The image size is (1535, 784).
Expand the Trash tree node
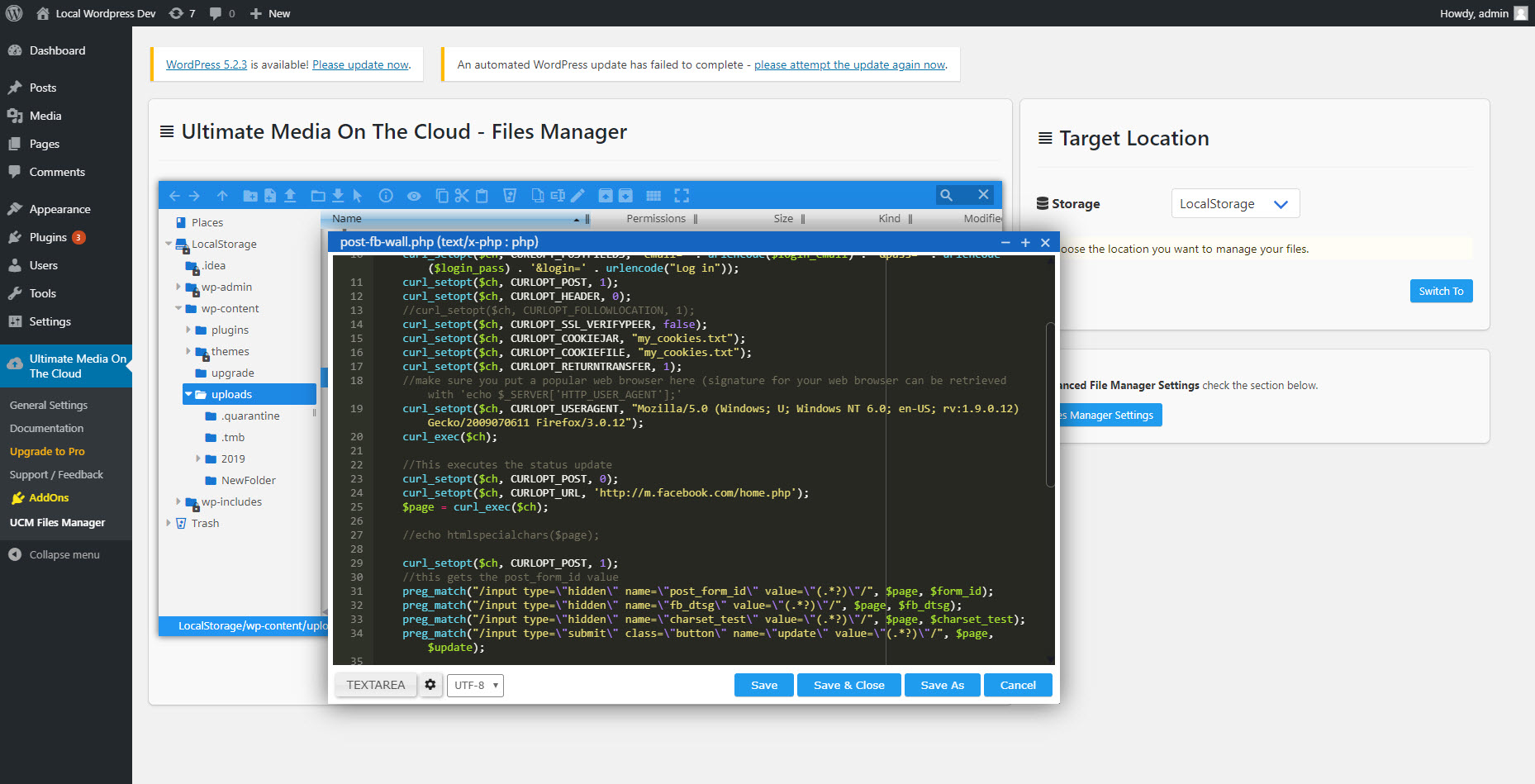point(169,523)
